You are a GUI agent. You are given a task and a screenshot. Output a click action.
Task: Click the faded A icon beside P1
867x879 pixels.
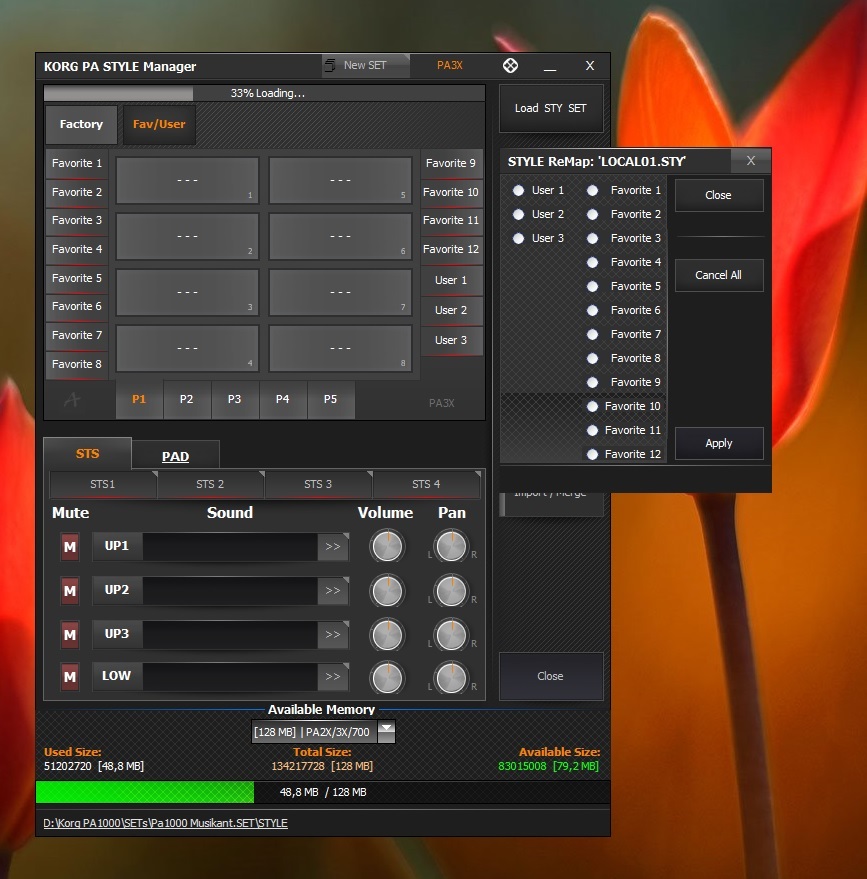72,400
